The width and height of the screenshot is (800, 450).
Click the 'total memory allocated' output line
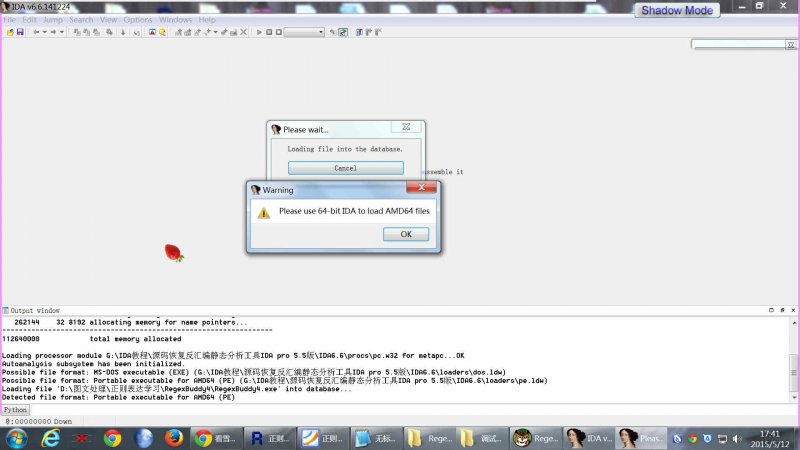tap(135, 339)
